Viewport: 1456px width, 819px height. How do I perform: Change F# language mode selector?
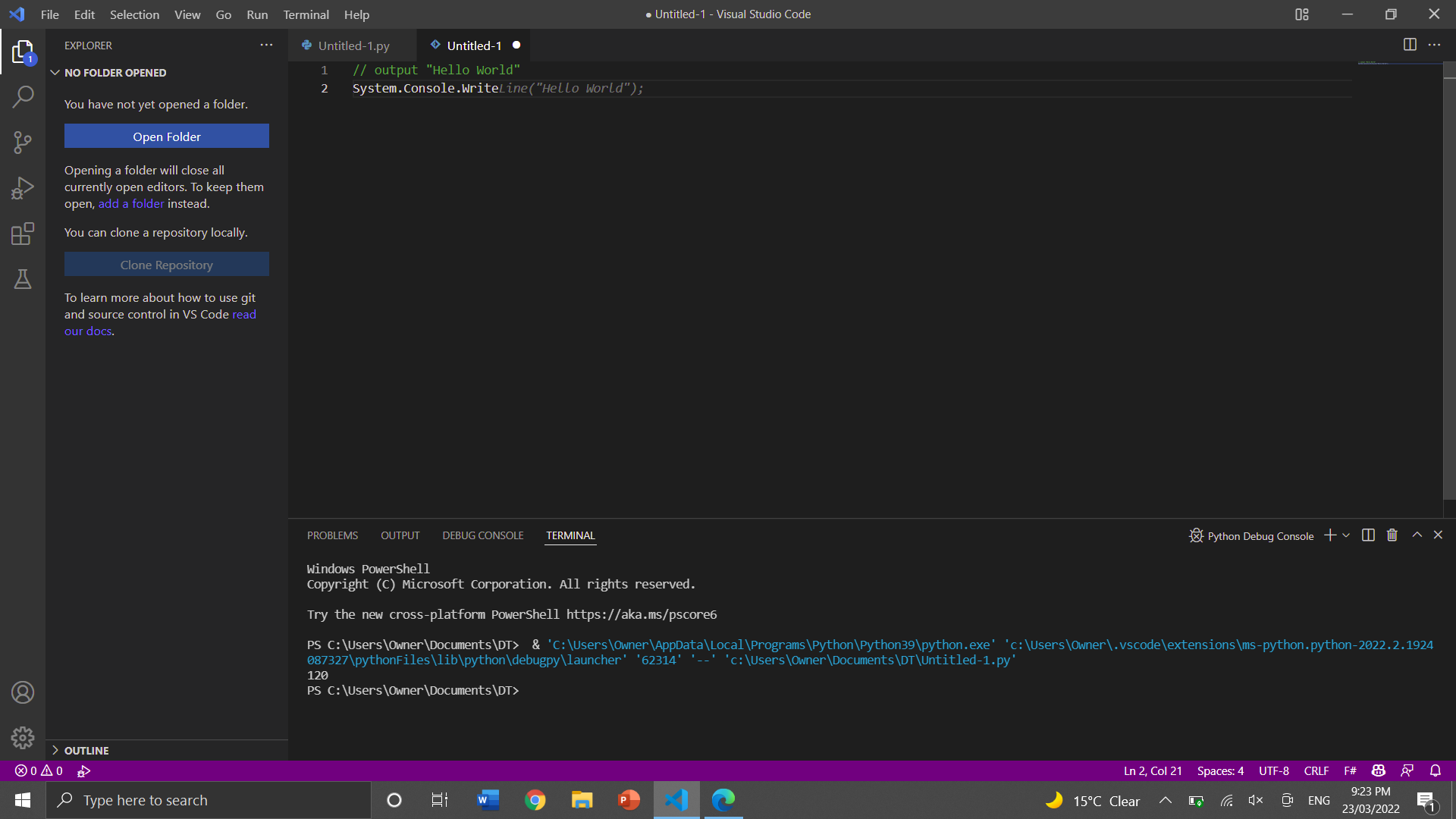[1350, 770]
